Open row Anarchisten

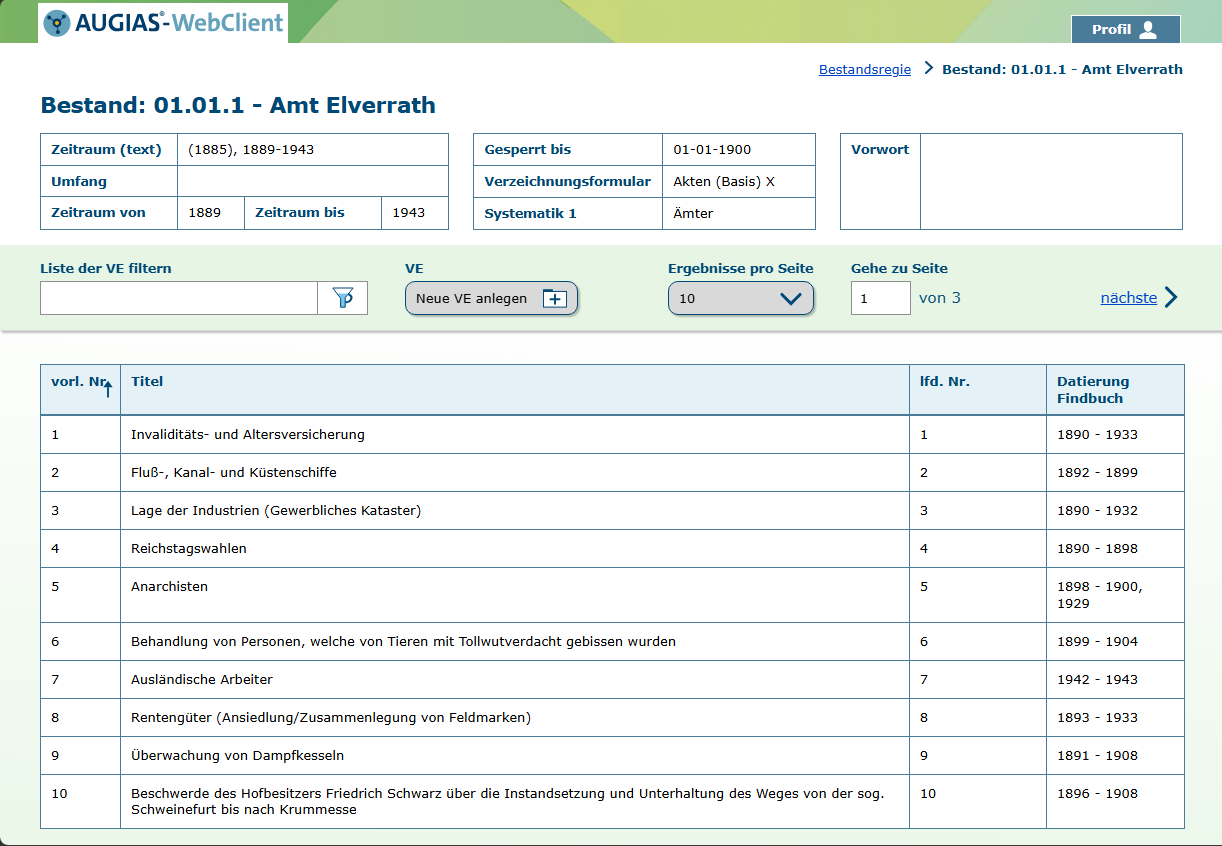tap(612, 595)
